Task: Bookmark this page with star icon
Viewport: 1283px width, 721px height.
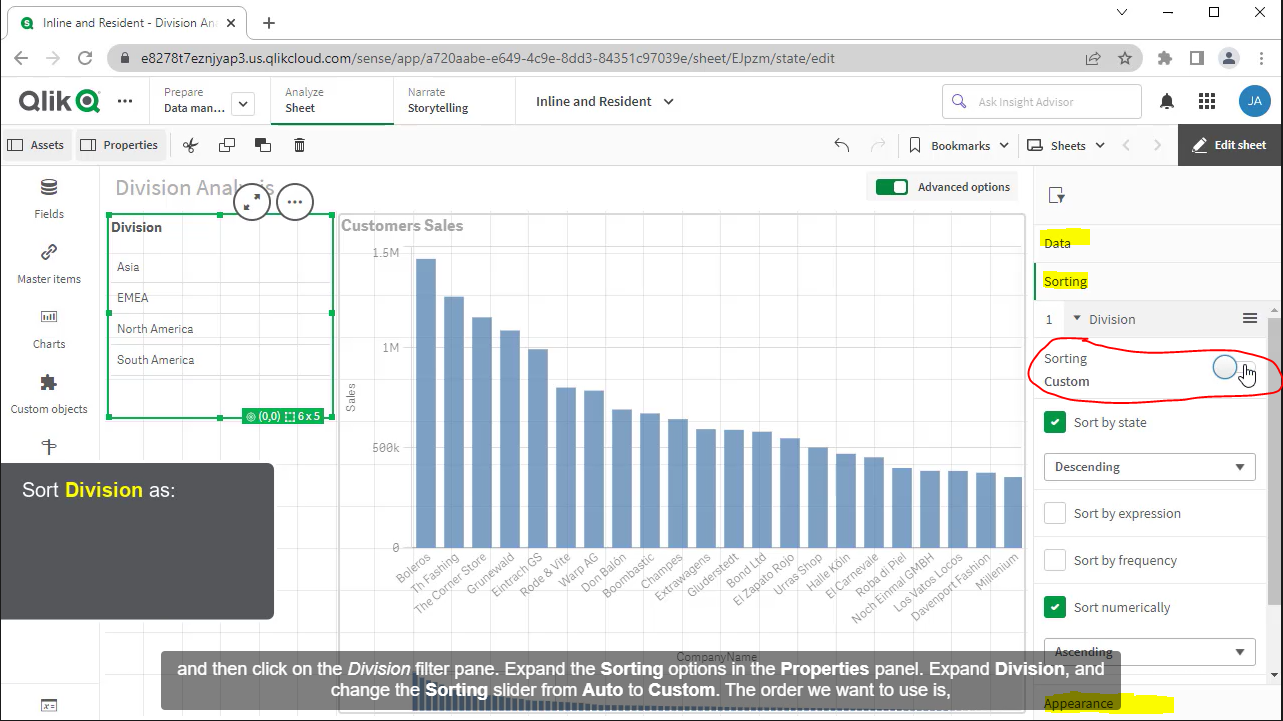Action: click(1125, 58)
